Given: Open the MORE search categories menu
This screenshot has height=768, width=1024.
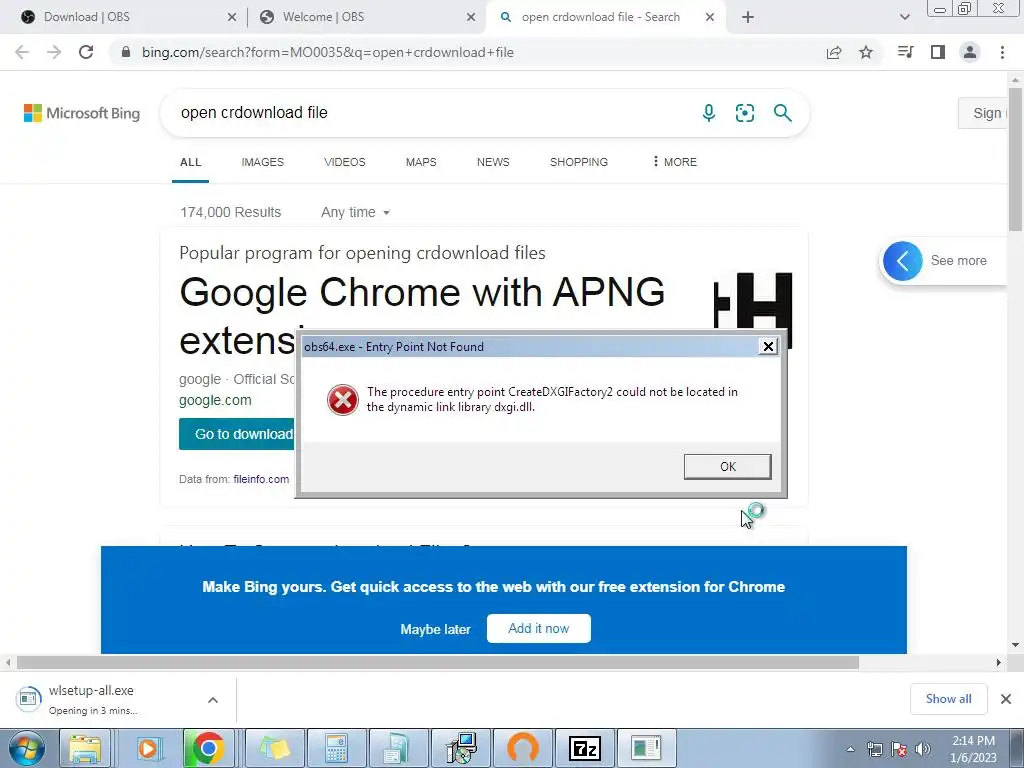Looking at the screenshot, I should pyautogui.click(x=675, y=161).
